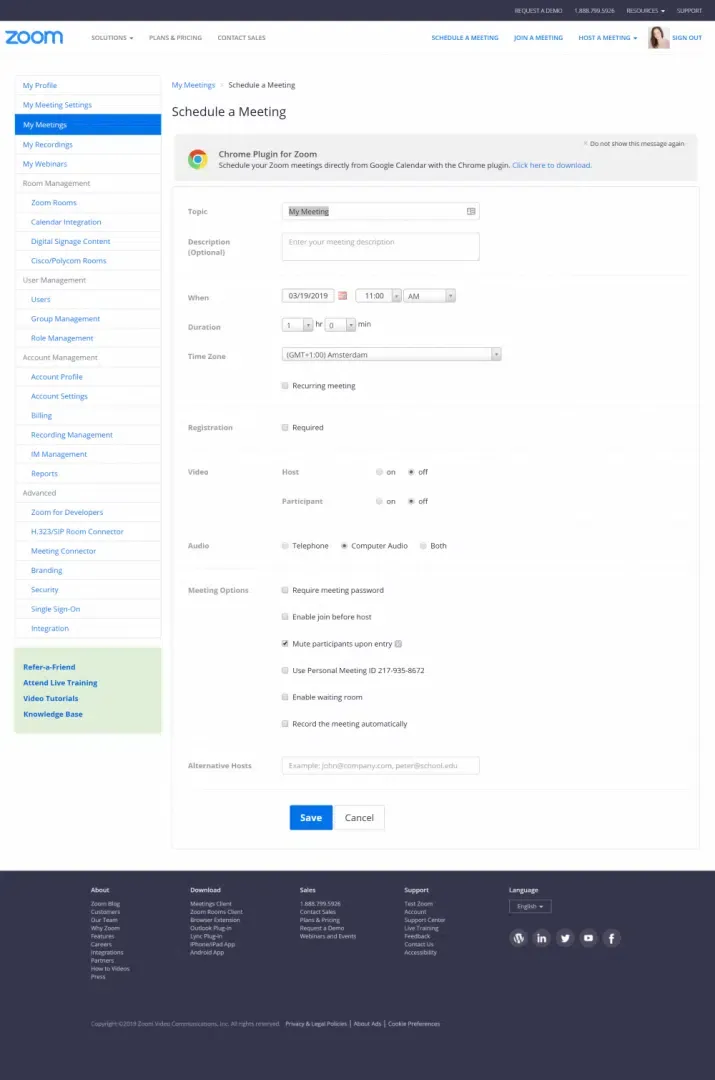Turn host video on
715x1080 pixels.
point(379,472)
